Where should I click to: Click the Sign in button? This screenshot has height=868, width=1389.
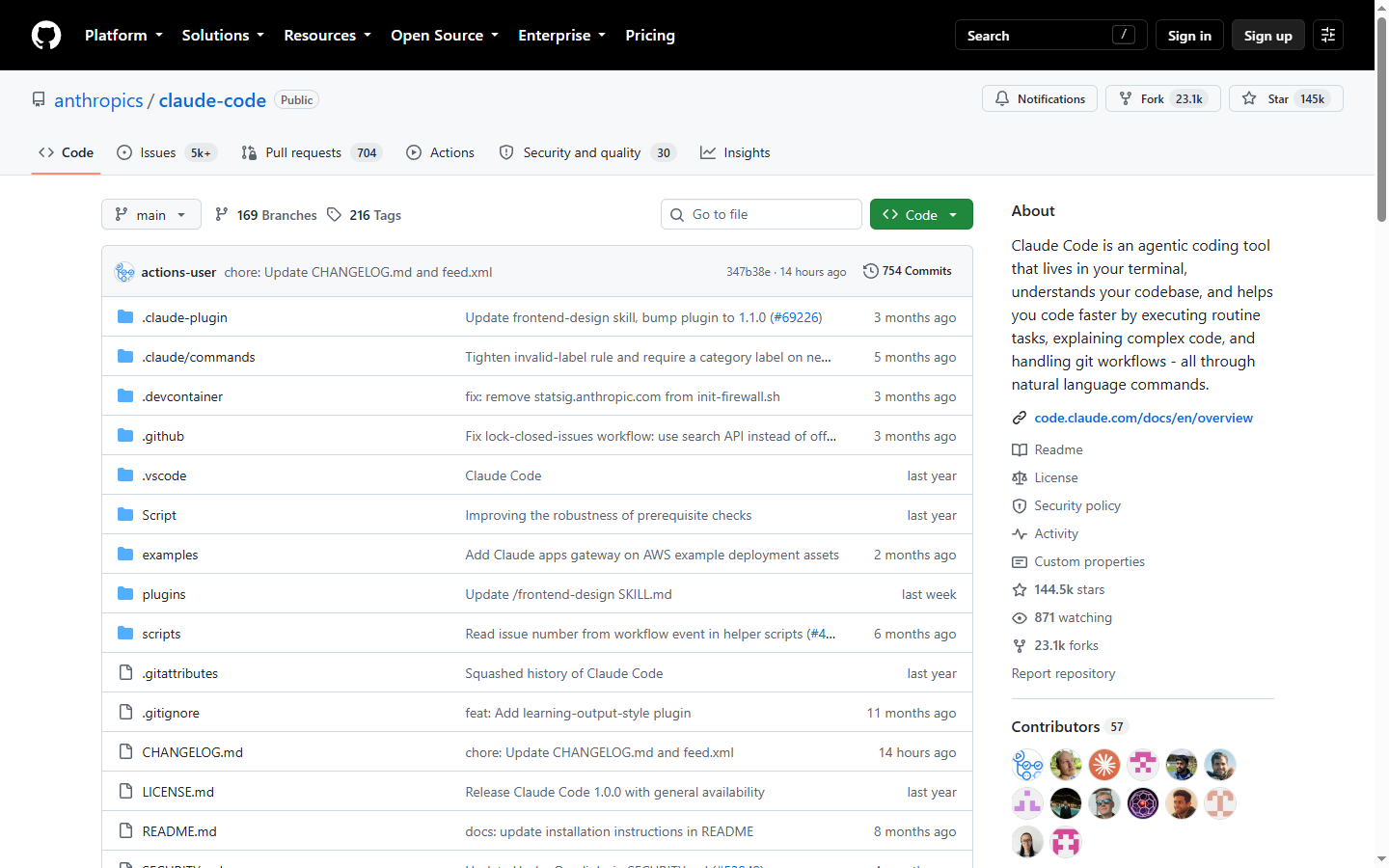(1189, 35)
